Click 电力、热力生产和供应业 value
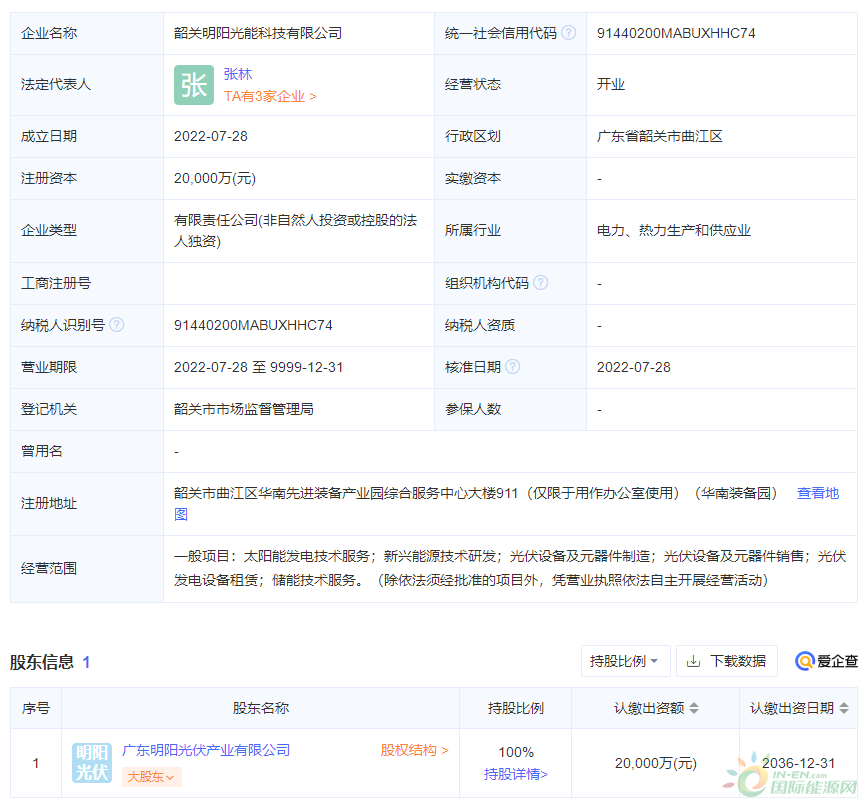 coord(674,230)
